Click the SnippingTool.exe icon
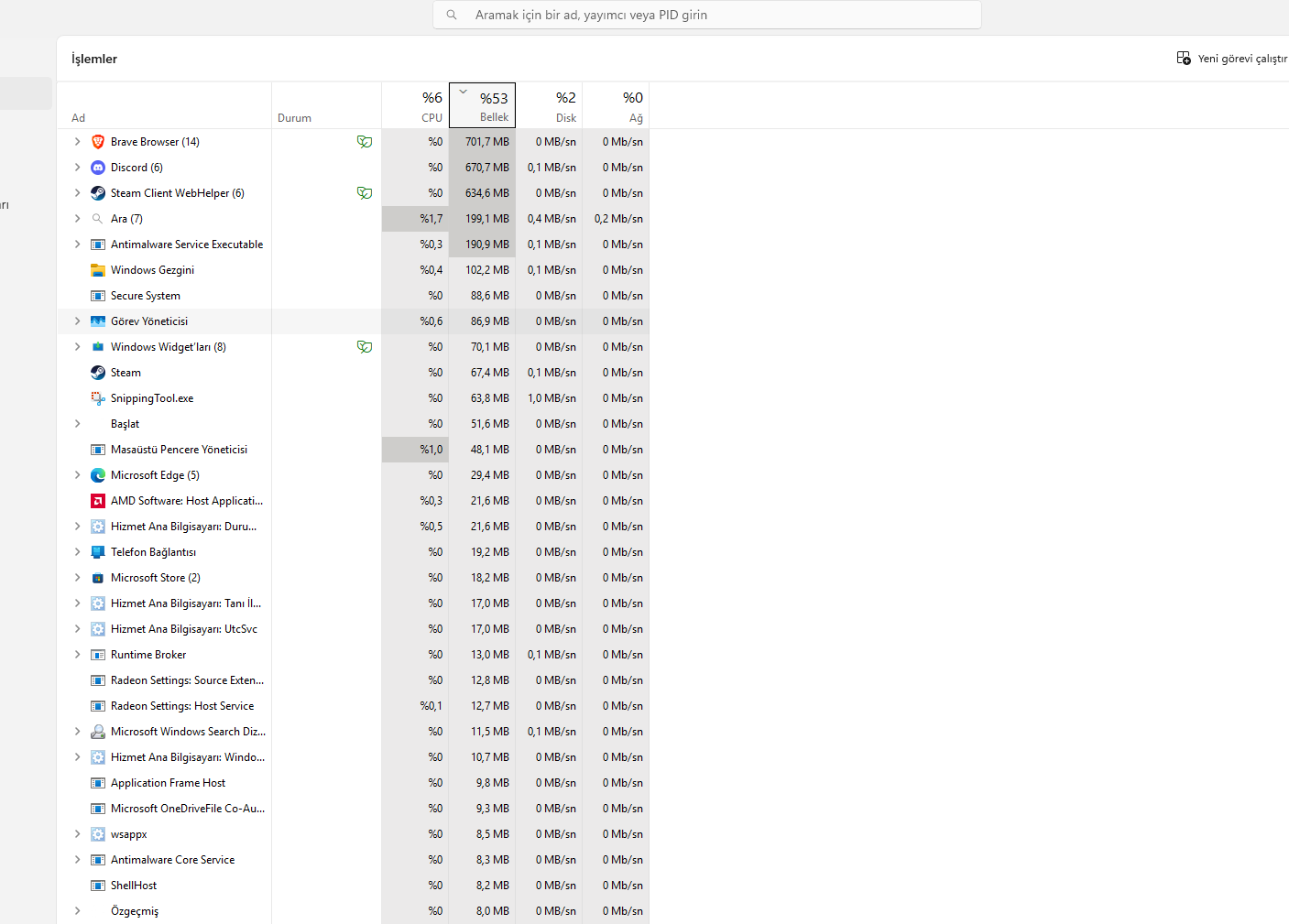Viewport: 1289px width, 924px height. click(98, 398)
